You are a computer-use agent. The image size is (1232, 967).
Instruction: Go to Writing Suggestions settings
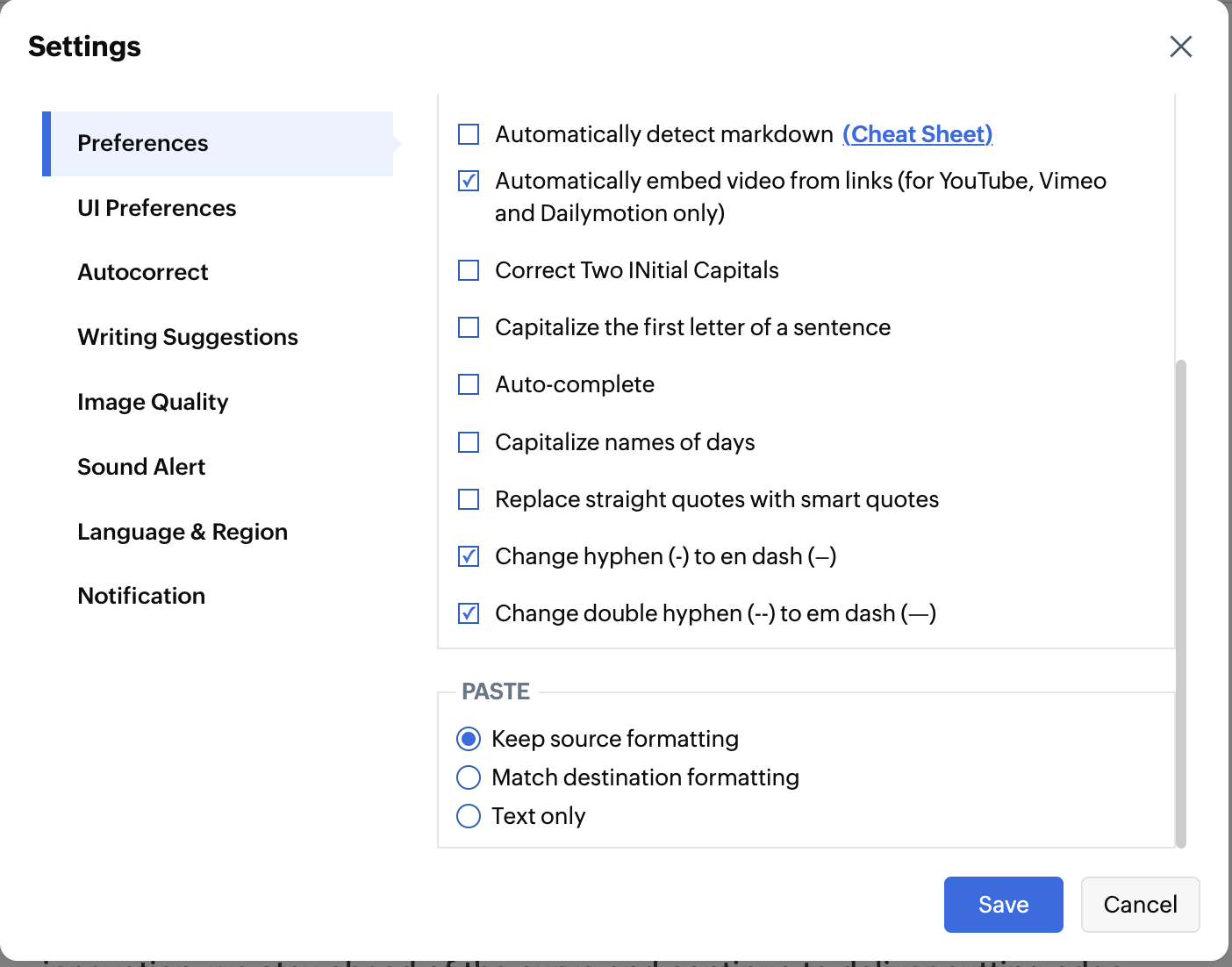188,337
